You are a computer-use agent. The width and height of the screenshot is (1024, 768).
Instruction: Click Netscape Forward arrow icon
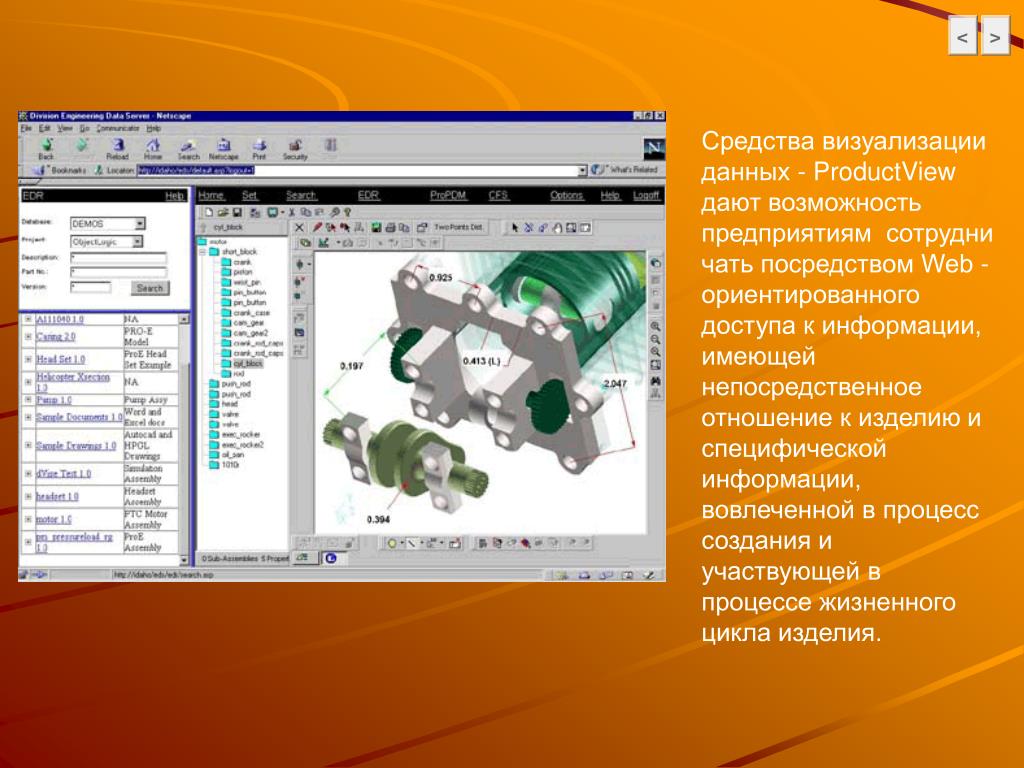(82, 145)
